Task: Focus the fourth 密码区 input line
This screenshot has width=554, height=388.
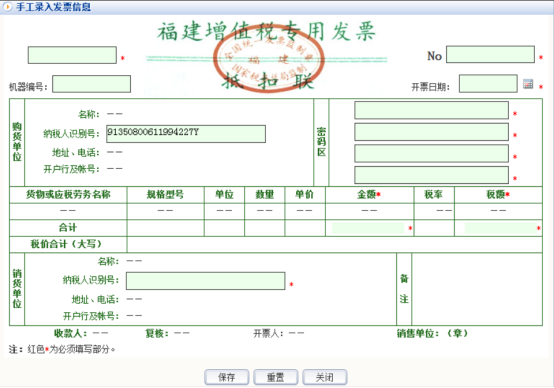Action: coord(431,175)
